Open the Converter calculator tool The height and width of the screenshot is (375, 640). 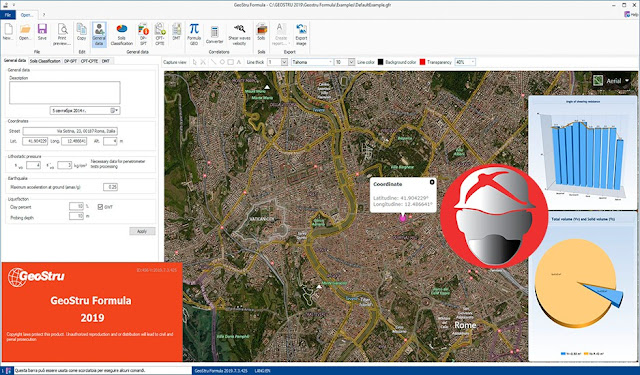click(x=214, y=35)
